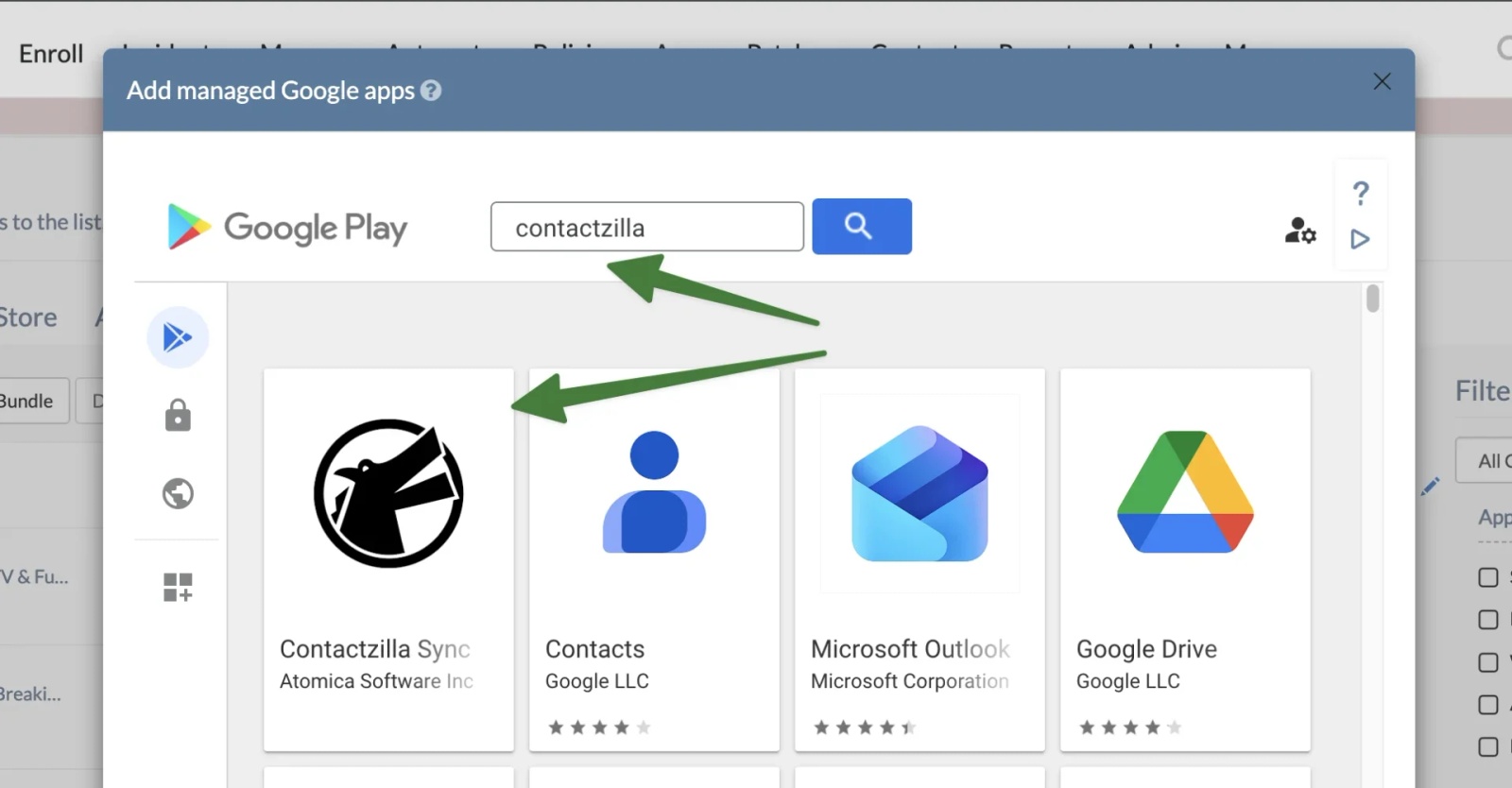This screenshot has height=788, width=1512.
Task: Click the Contacts app title
Action: [594, 649]
